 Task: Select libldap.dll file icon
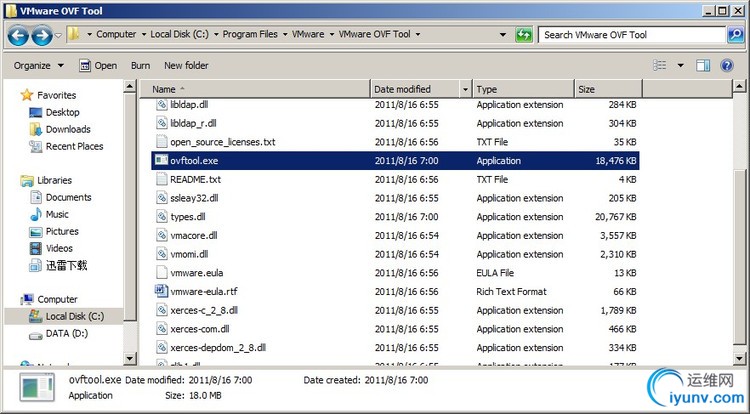[162, 105]
